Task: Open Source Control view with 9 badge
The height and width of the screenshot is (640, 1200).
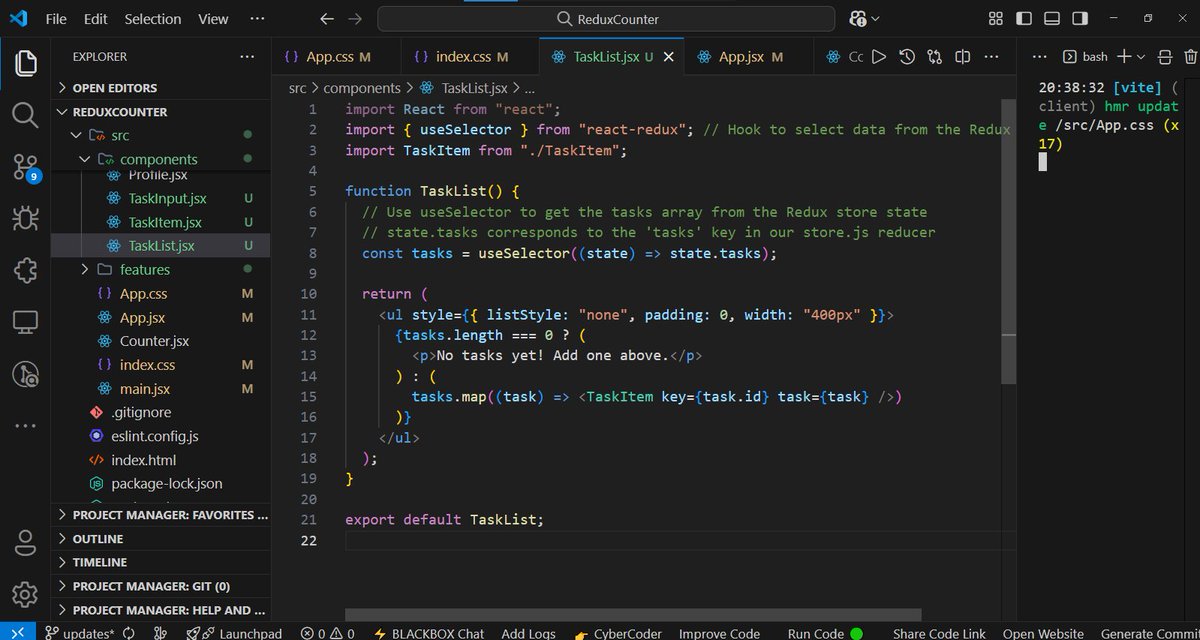Action: click(x=25, y=167)
